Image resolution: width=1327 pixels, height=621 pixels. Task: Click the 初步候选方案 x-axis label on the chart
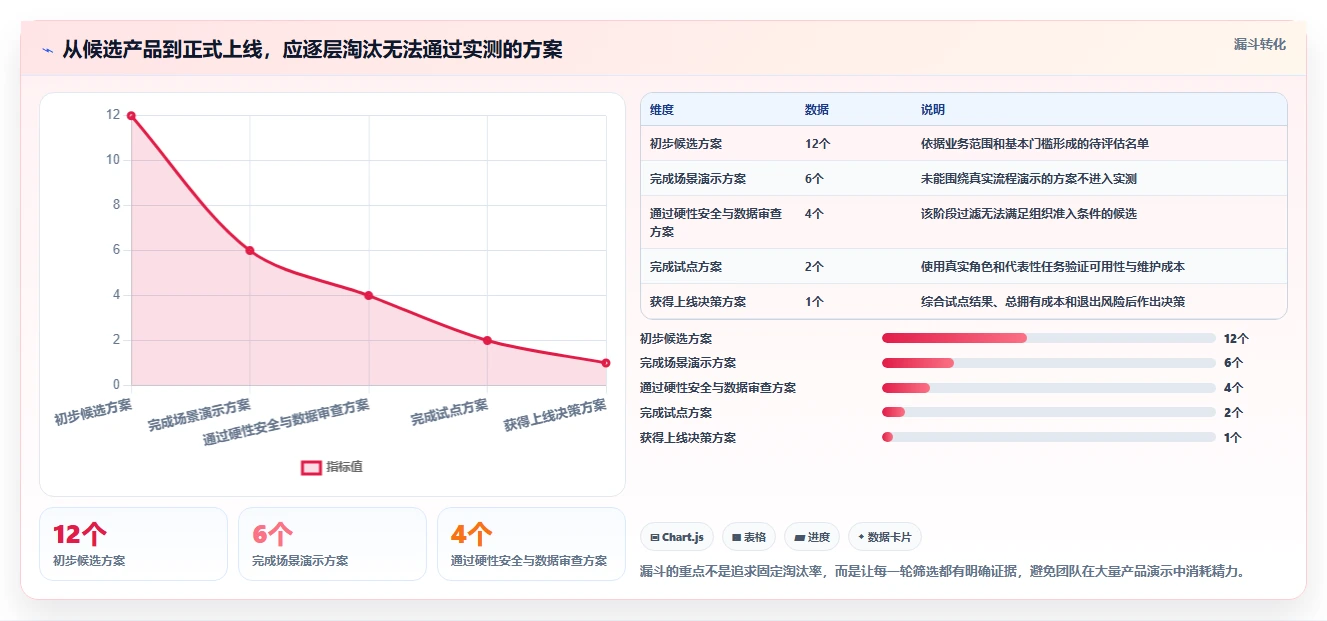tap(93, 412)
